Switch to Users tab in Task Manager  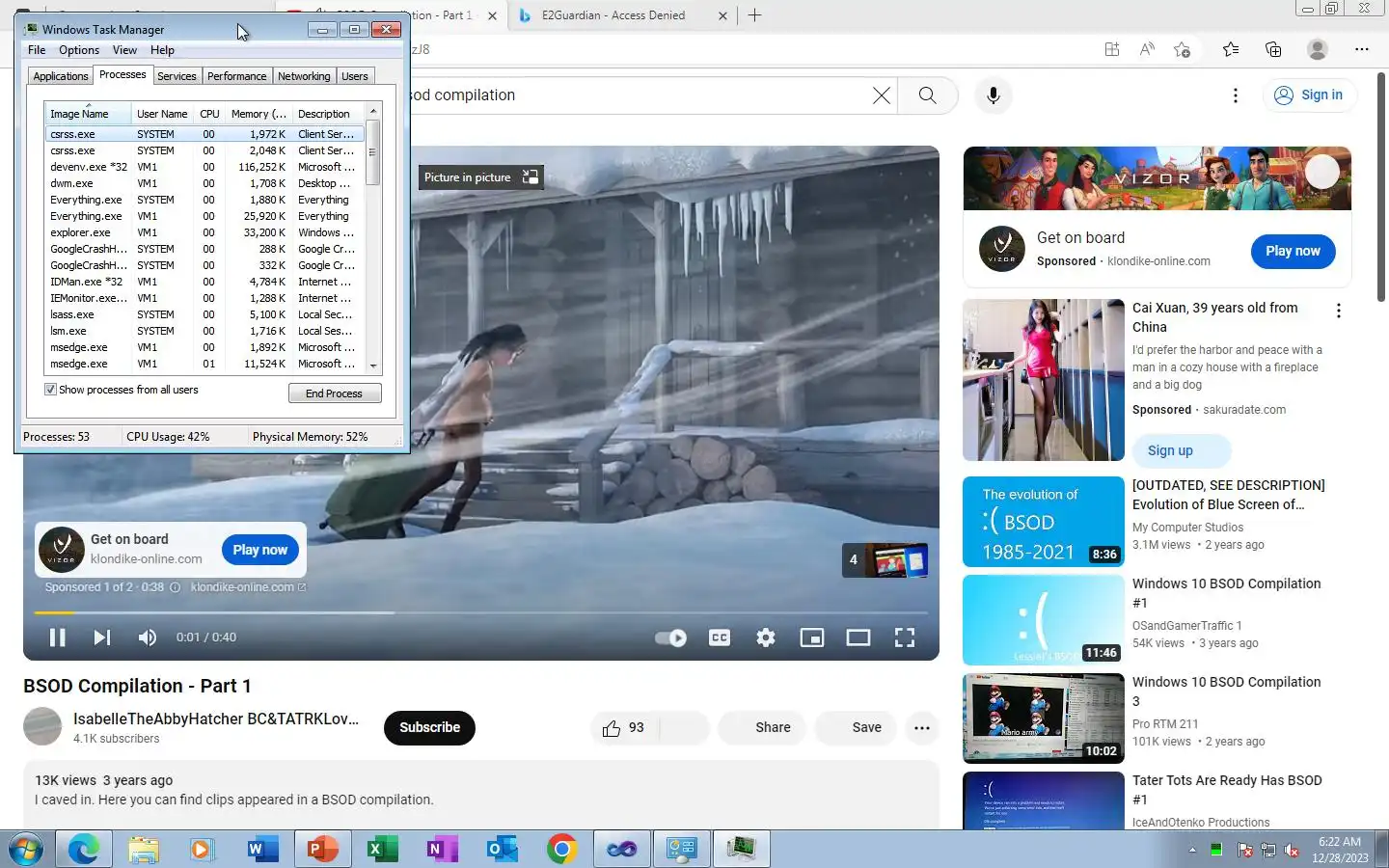coord(355,76)
